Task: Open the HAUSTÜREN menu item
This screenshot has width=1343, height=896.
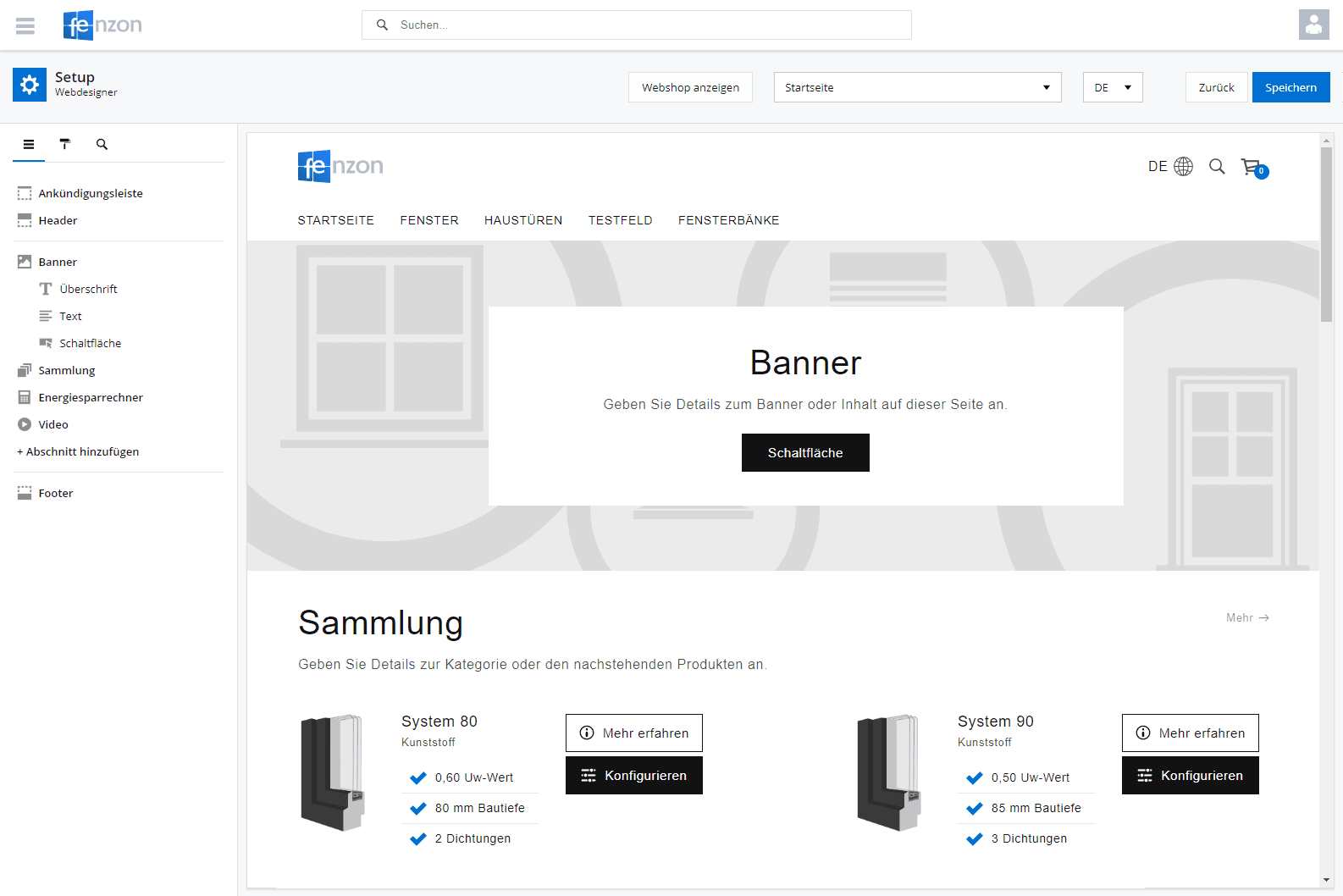Action: click(x=523, y=220)
